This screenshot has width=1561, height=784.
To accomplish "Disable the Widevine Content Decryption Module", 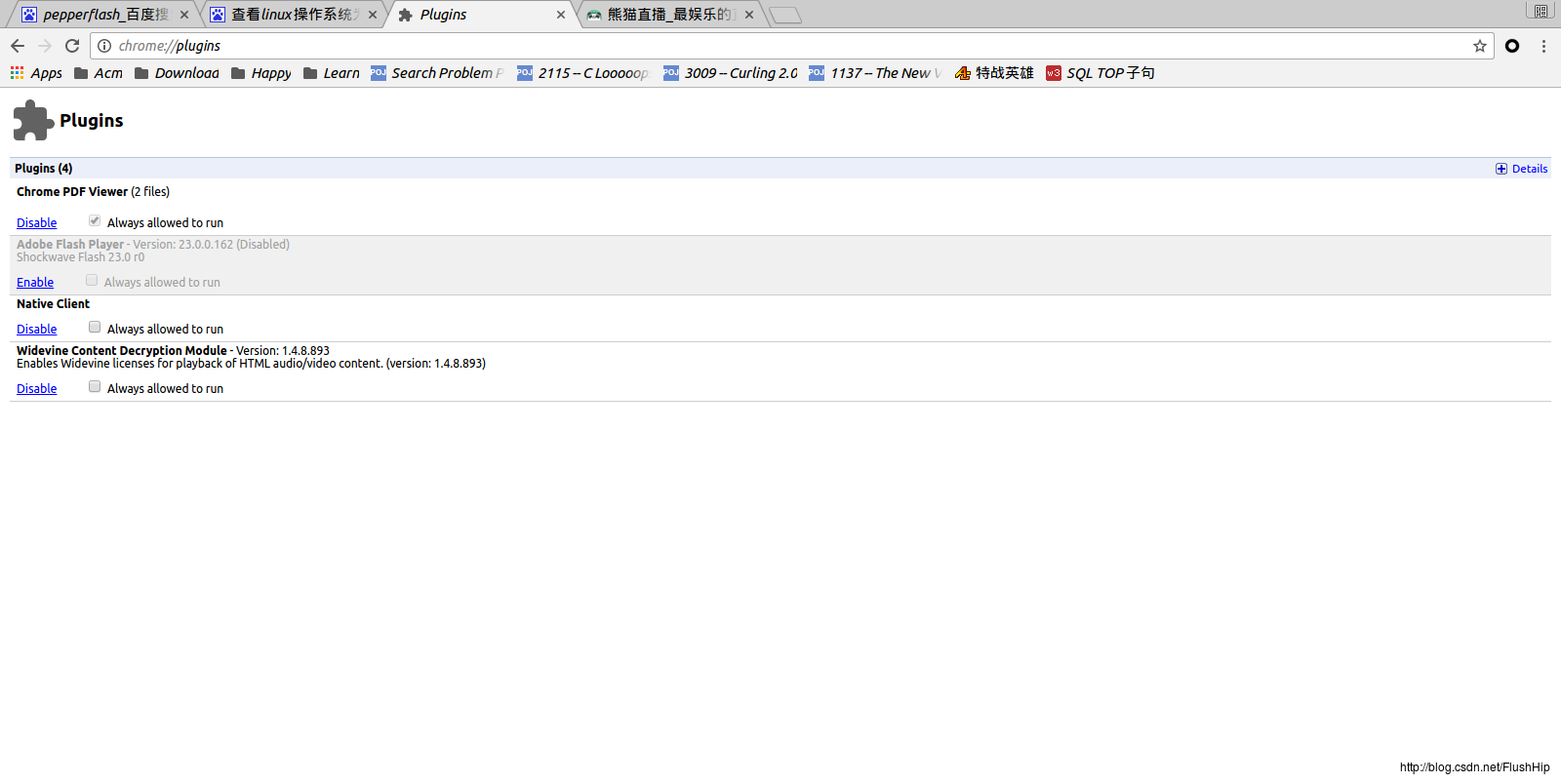I will 37,389.
